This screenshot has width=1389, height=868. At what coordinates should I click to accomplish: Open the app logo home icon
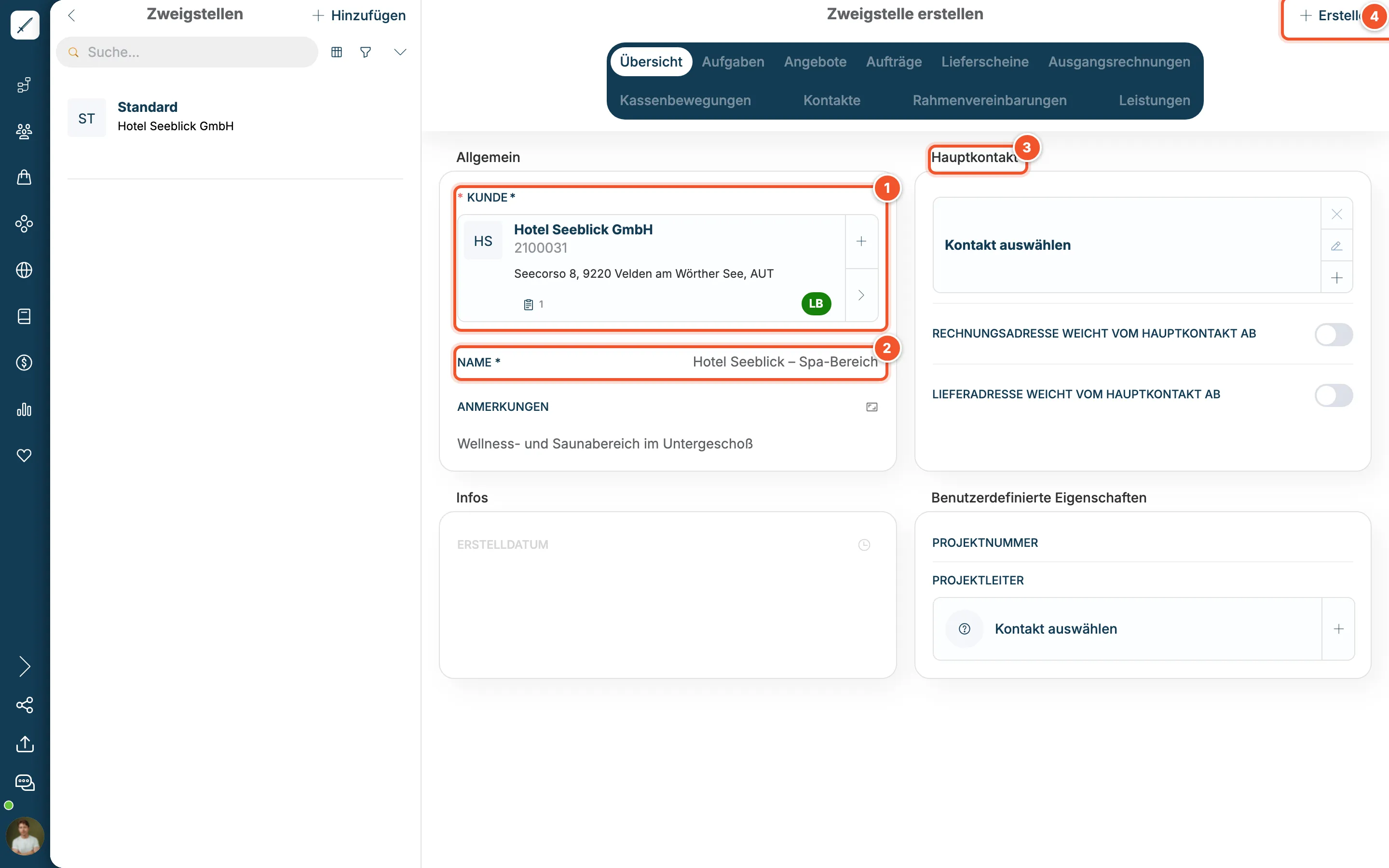(x=25, y=25)
